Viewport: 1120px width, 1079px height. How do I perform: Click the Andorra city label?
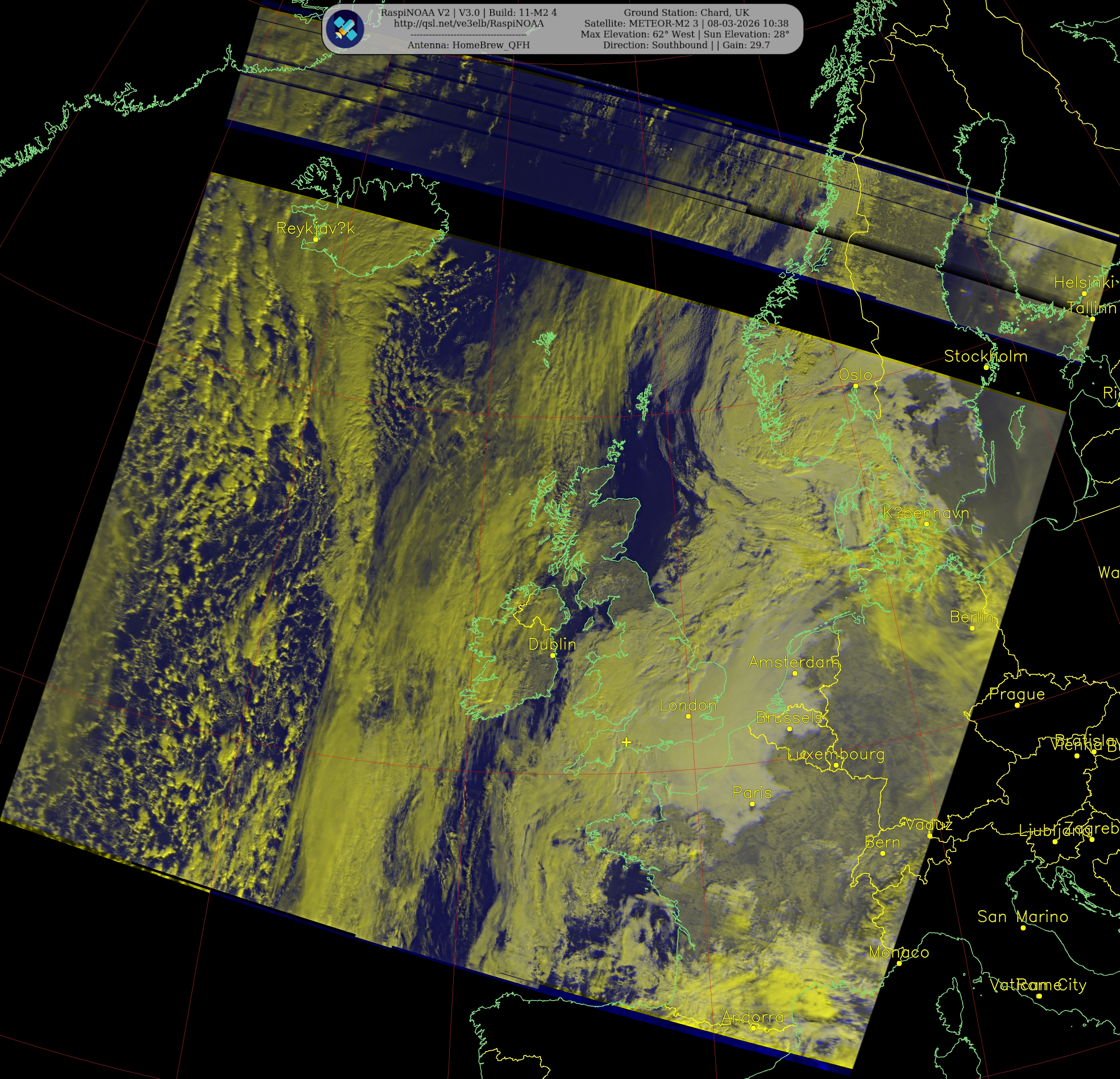[x=752, y=1017]
